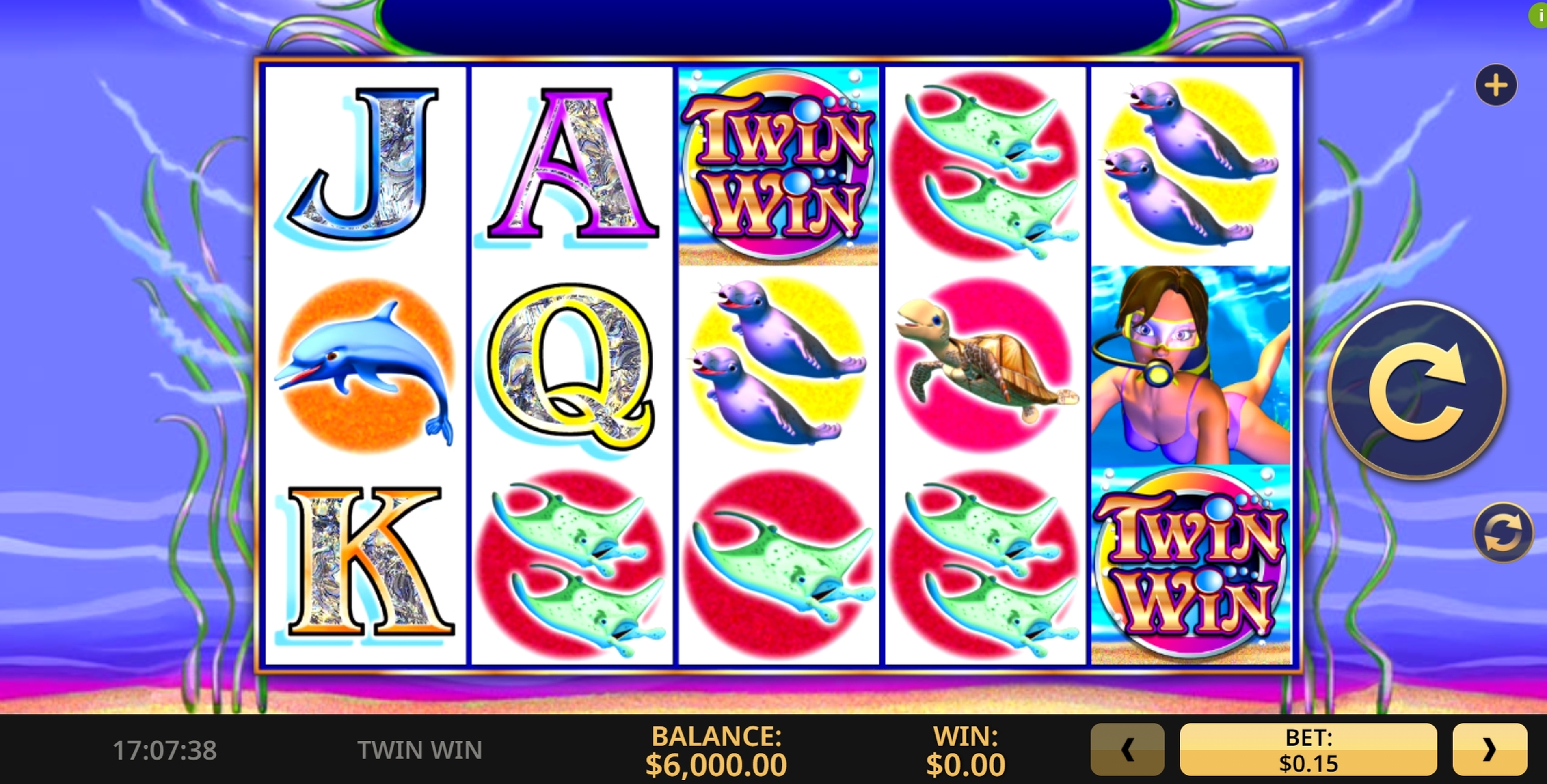Increase the bet with the right arrow
1547x784 pixels.
click(1489, 749)
